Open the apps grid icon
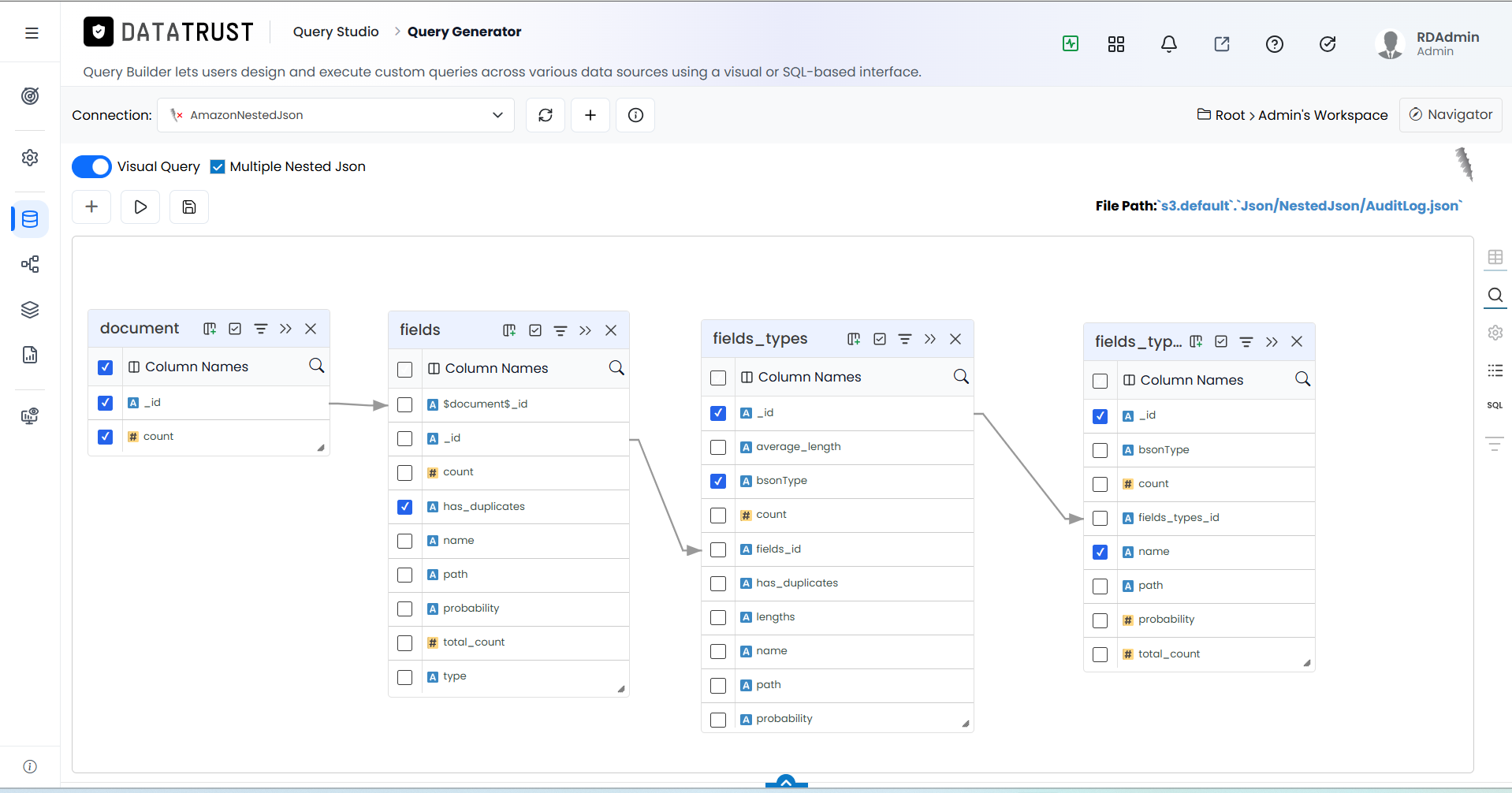This screenshot has width=1512, height=793. [1116, 44]
